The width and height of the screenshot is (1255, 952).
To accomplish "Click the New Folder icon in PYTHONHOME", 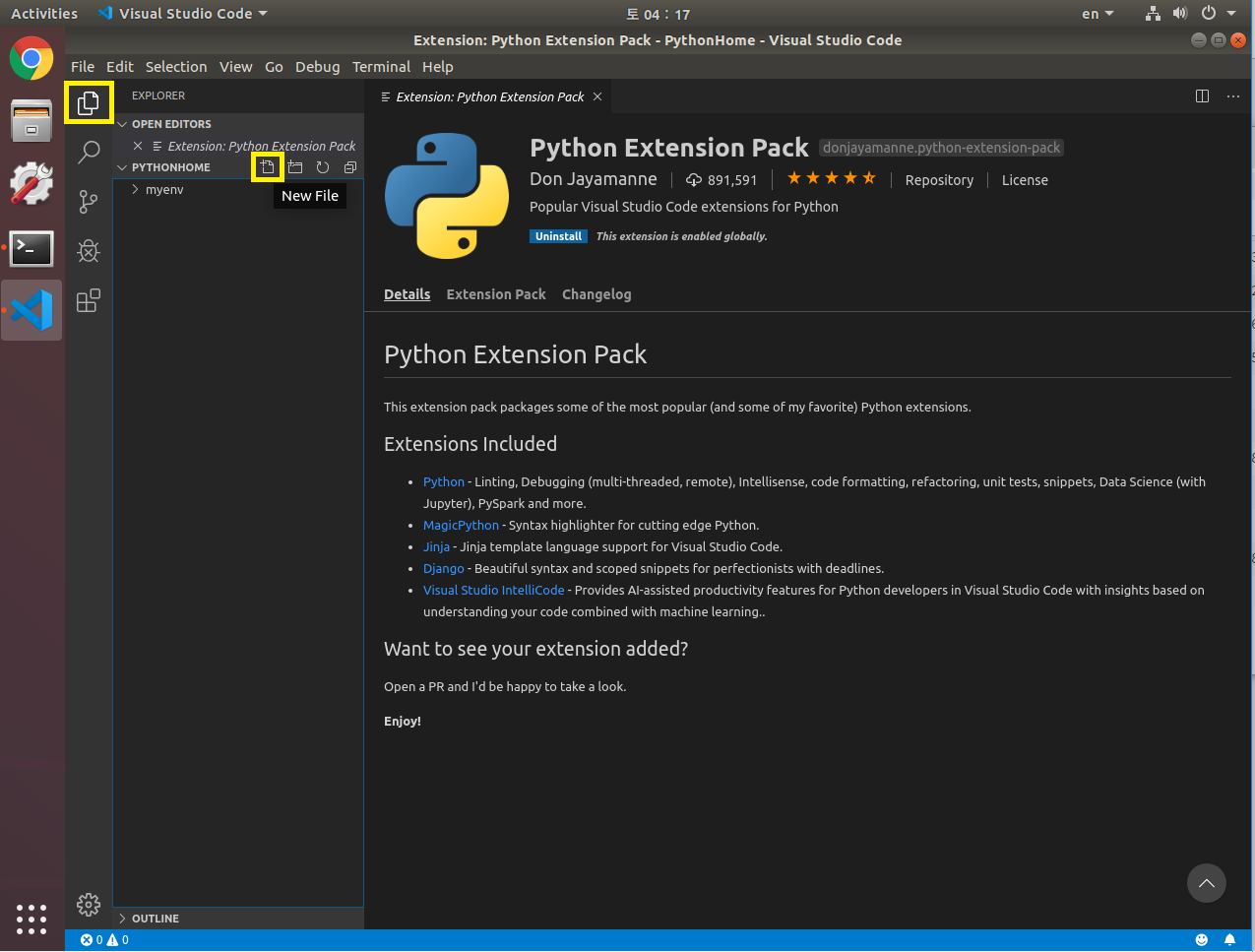I will tap(295, 167).
